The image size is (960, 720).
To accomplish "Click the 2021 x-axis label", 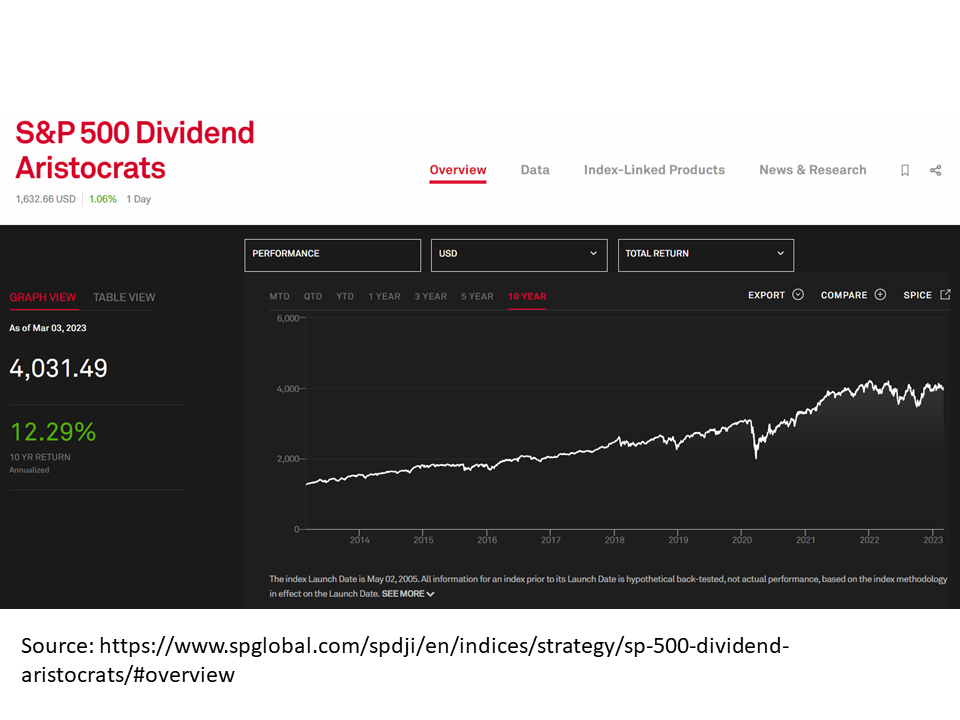I will pyautogui.click(x=806, y=540).
